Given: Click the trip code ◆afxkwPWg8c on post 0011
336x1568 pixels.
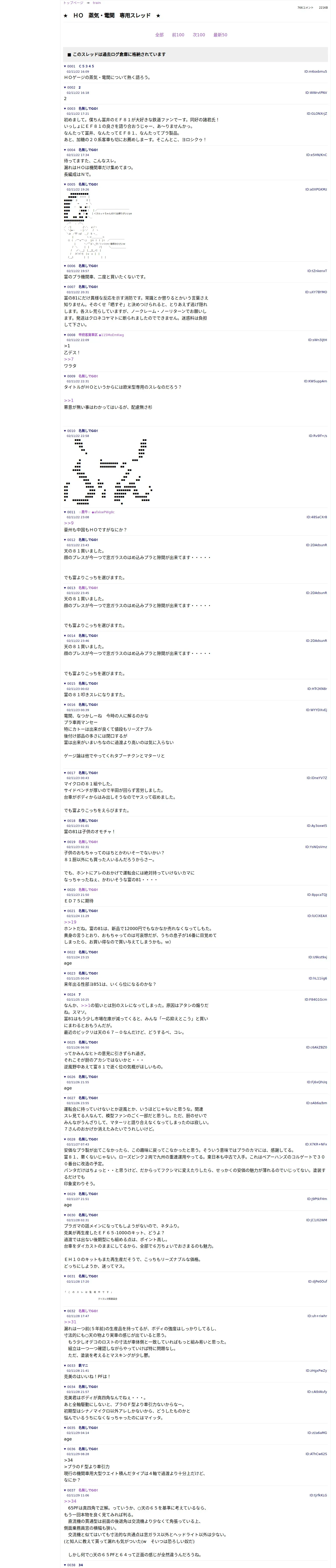Looking at the screenshot, I should click(103, 512).
